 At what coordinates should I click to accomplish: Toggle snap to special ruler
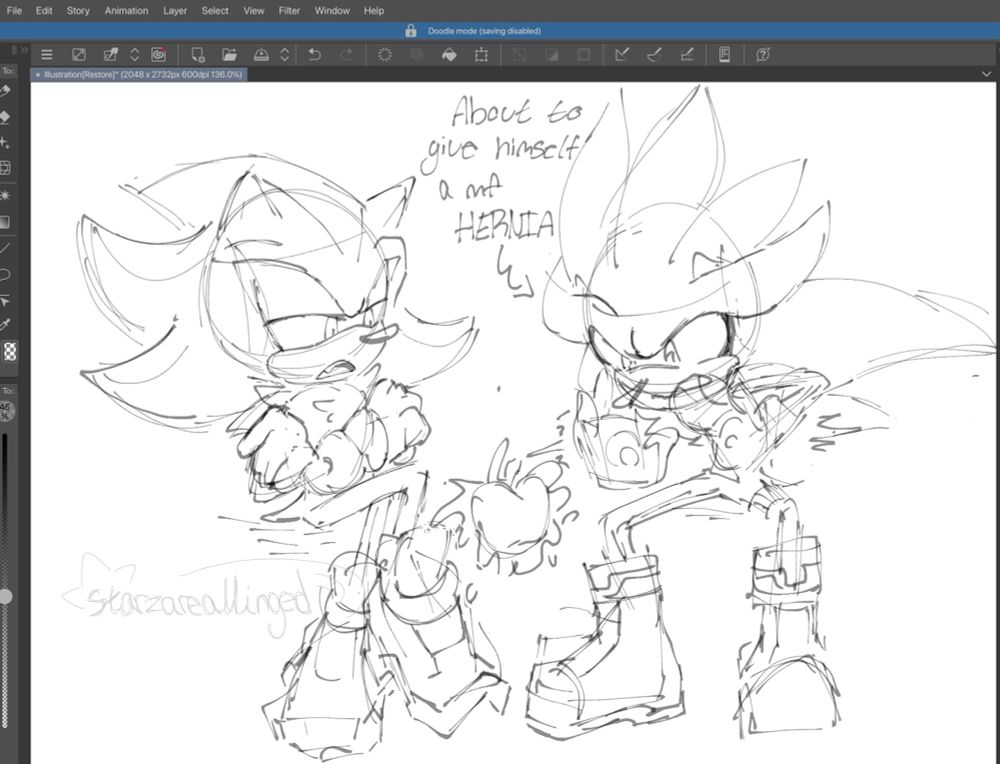[654, 55]
